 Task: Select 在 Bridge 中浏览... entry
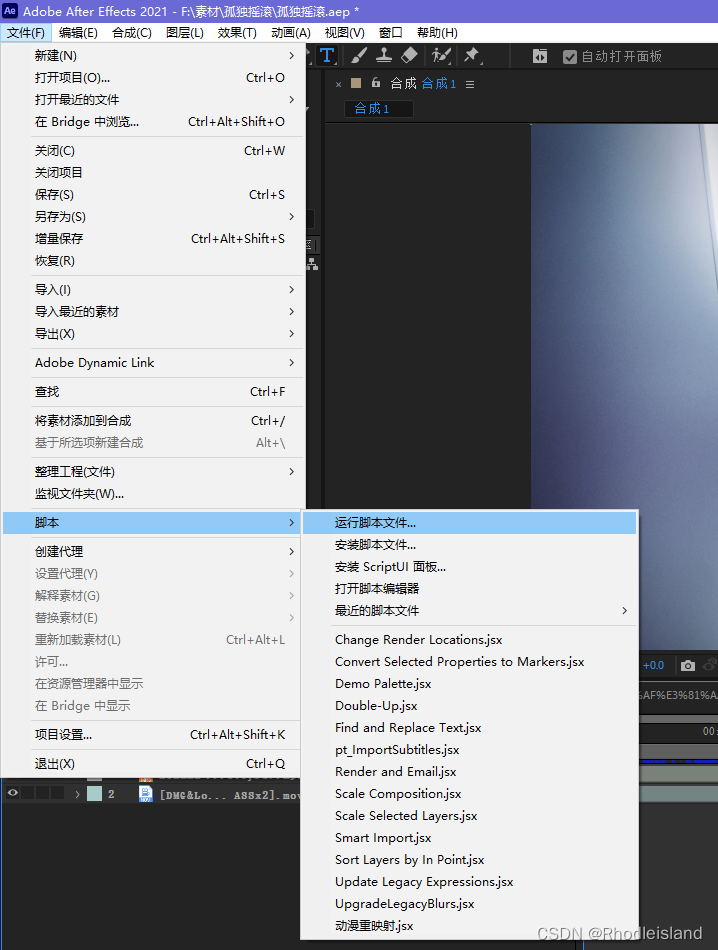[x=152, y=121]
